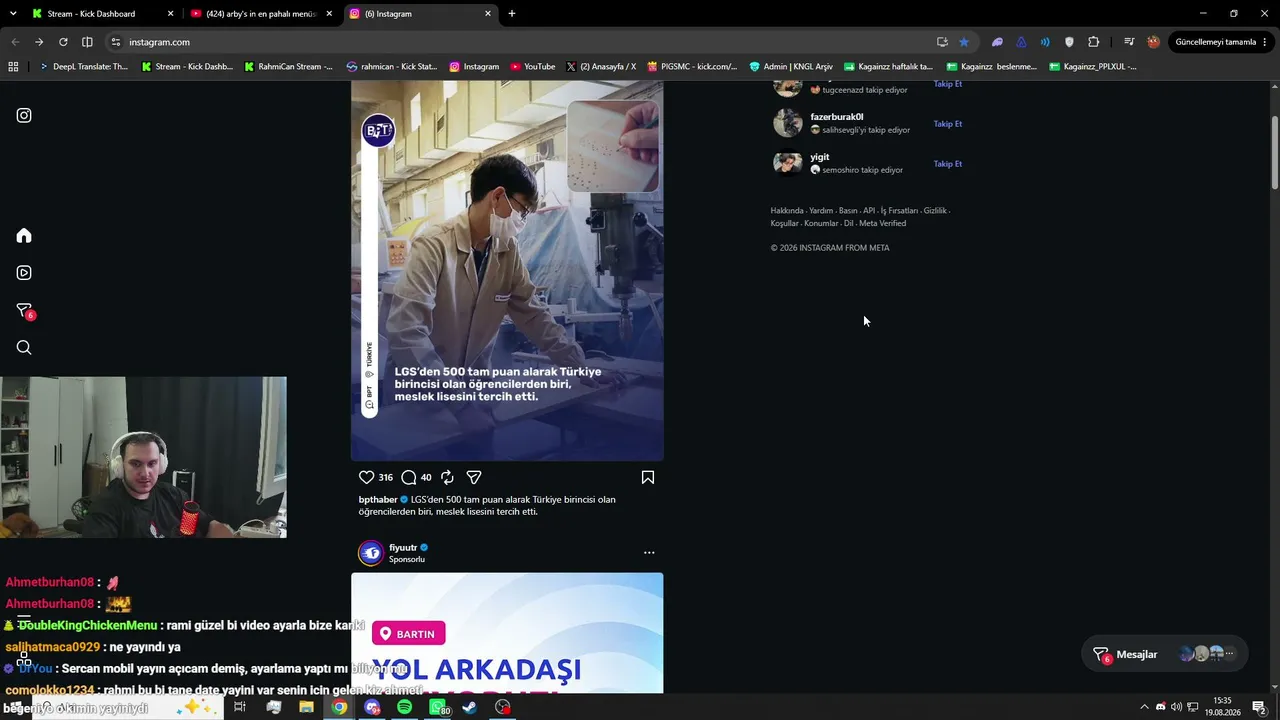The image size is (1280, 720).
Task: Close the Stream - Kick Dashboard tab
Action: pyautogui.click(x=170, y=14)
